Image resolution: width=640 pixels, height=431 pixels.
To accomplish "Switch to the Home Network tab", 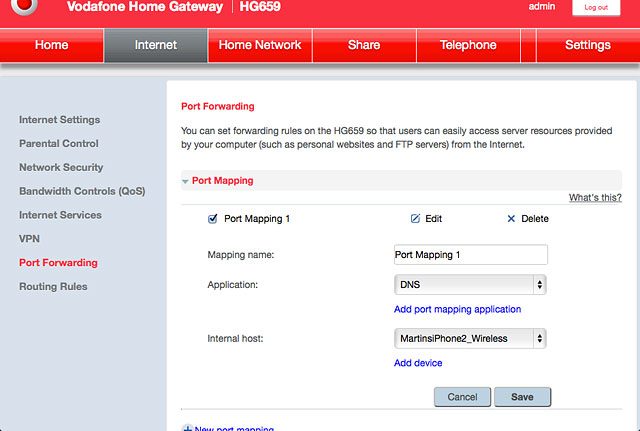I will point(260,45).
